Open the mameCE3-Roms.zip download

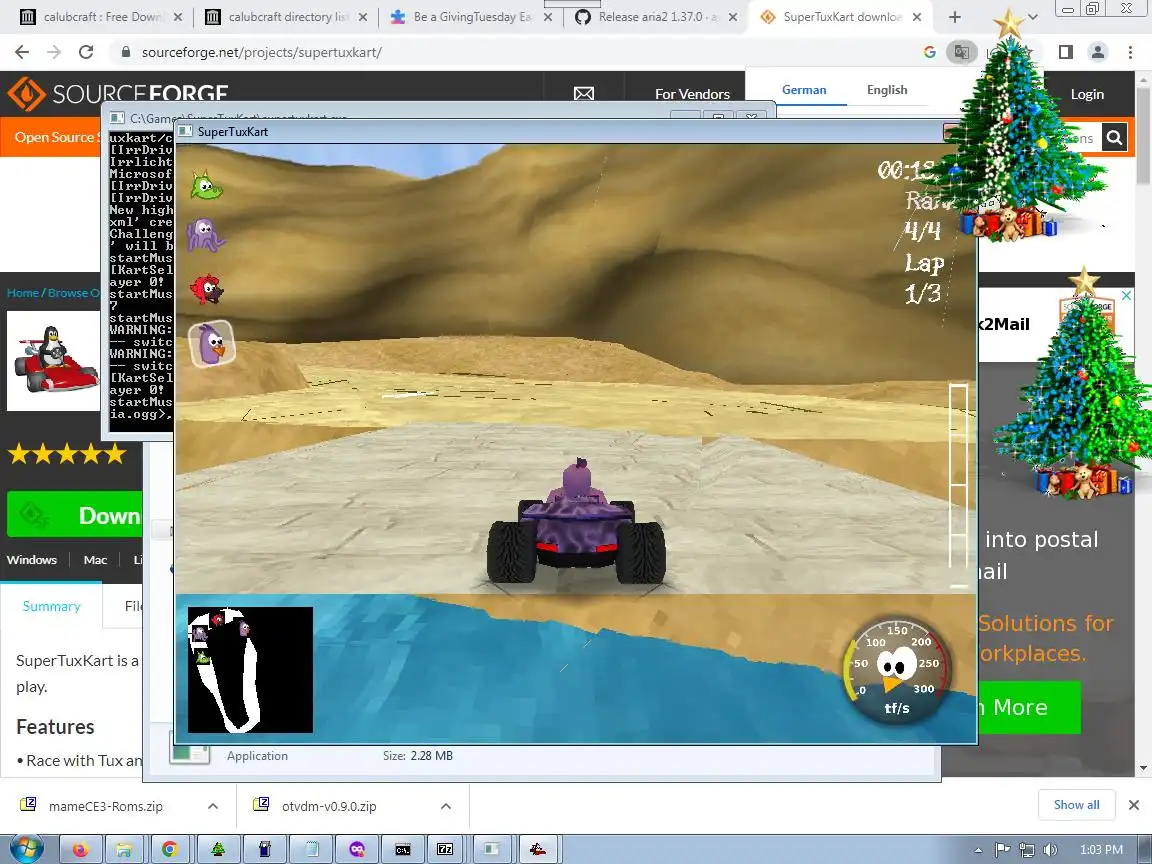click(x=105, y=806)
